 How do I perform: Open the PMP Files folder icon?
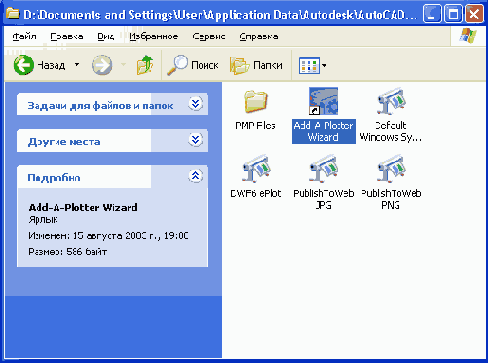tap(256, 101)
